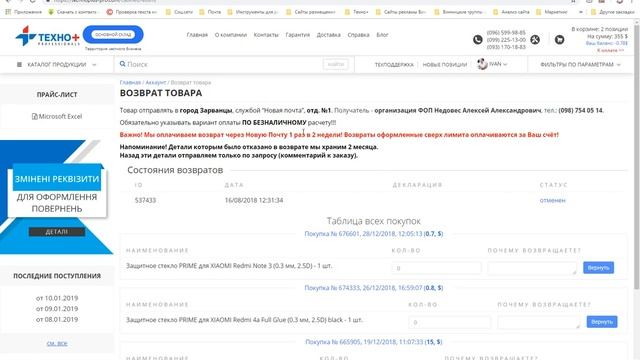Click the catalog hamburger icon

[19, 64]
